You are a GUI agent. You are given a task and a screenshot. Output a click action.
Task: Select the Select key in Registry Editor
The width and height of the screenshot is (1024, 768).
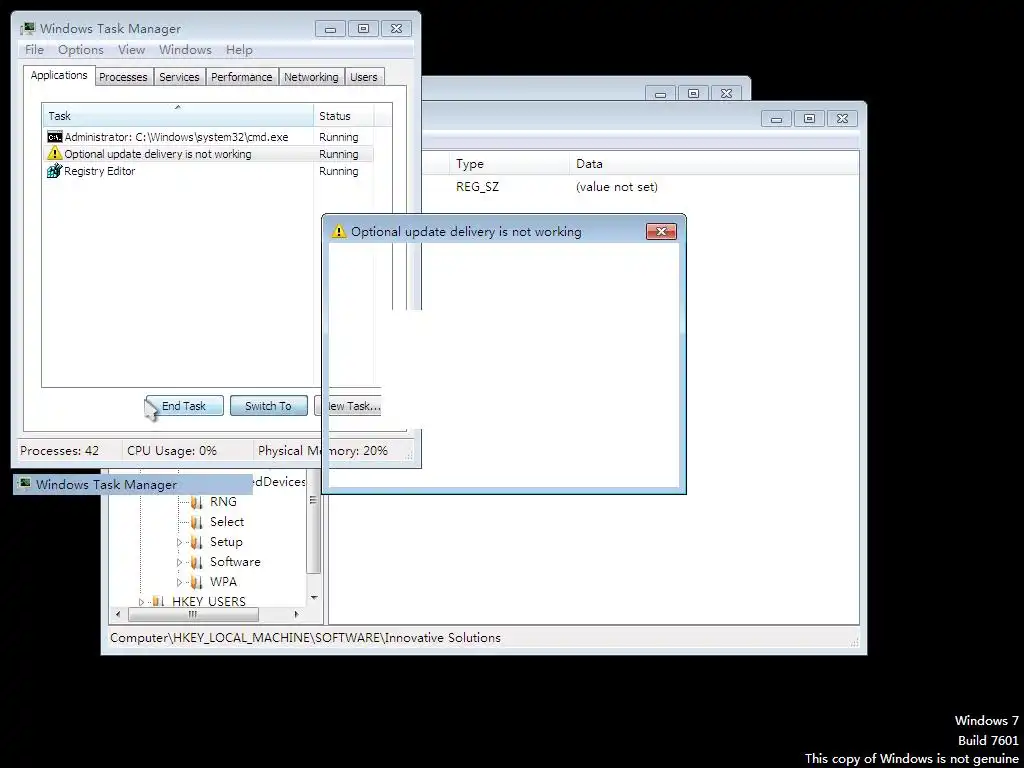[x=227, y=522]
